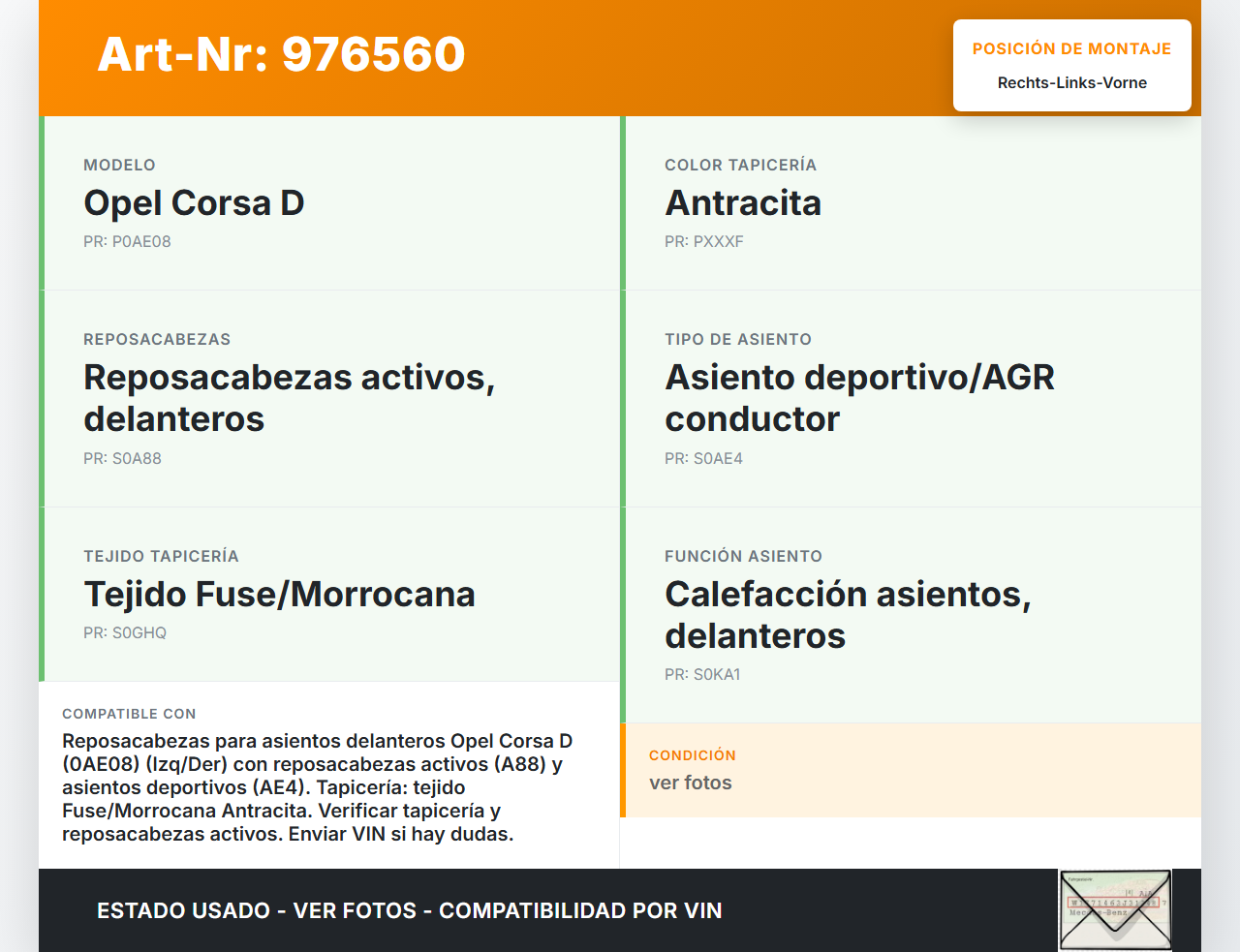Click the 'Tejido Fuse/Morrocana' heading
Viewport: 1240px width, 952px height.
(x=279, y=595)
